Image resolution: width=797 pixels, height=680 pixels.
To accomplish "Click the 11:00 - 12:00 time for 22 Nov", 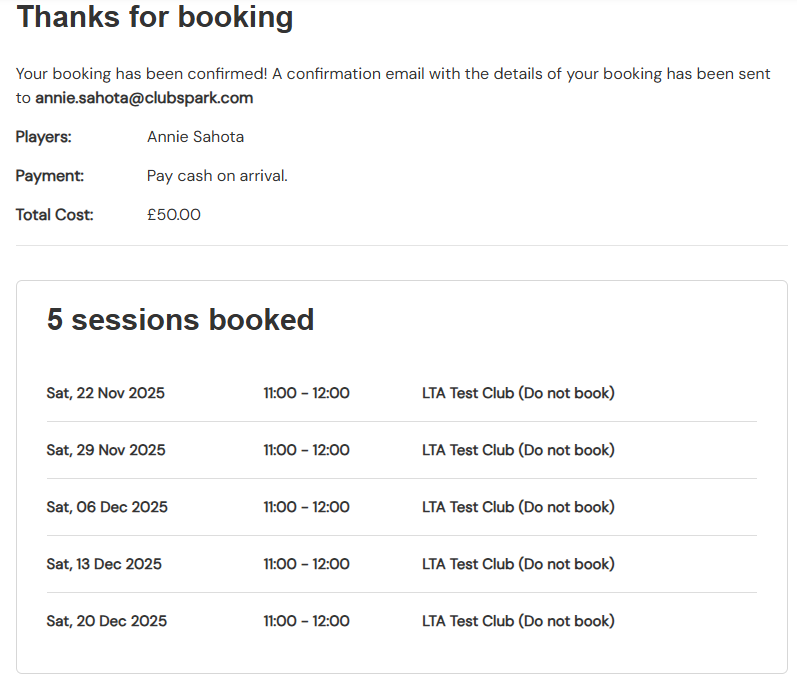I will tap(306, 393).
